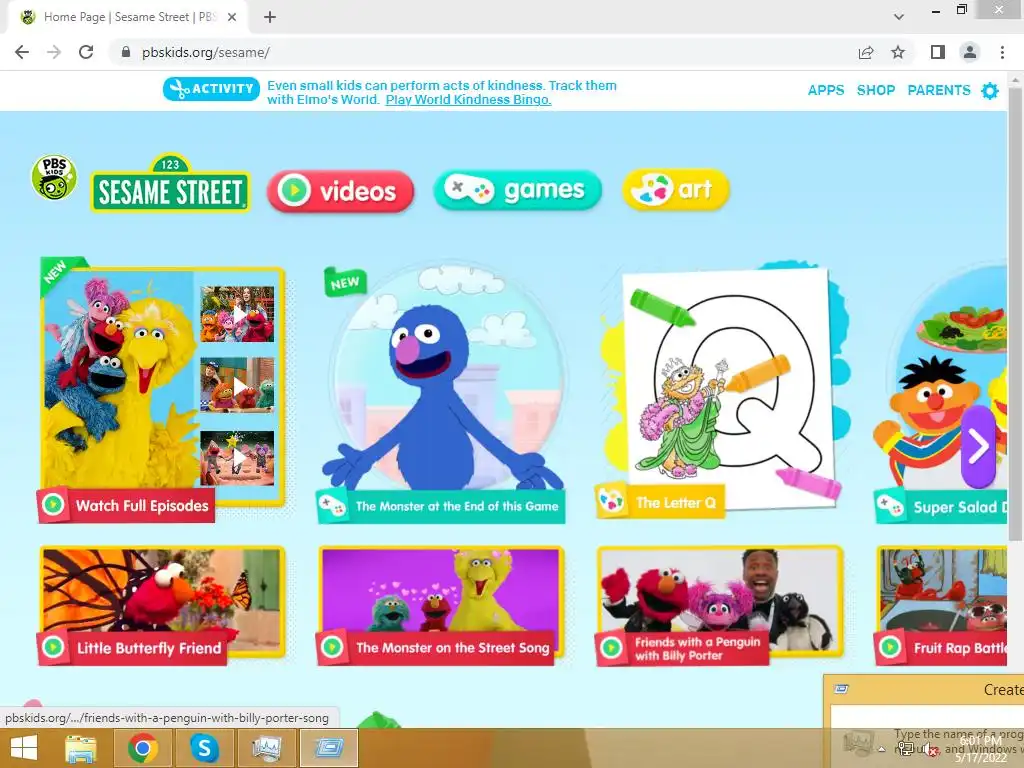Toggle the Chrome side panel
Viewport: 1024px width, 768px height.
(938, 52)
